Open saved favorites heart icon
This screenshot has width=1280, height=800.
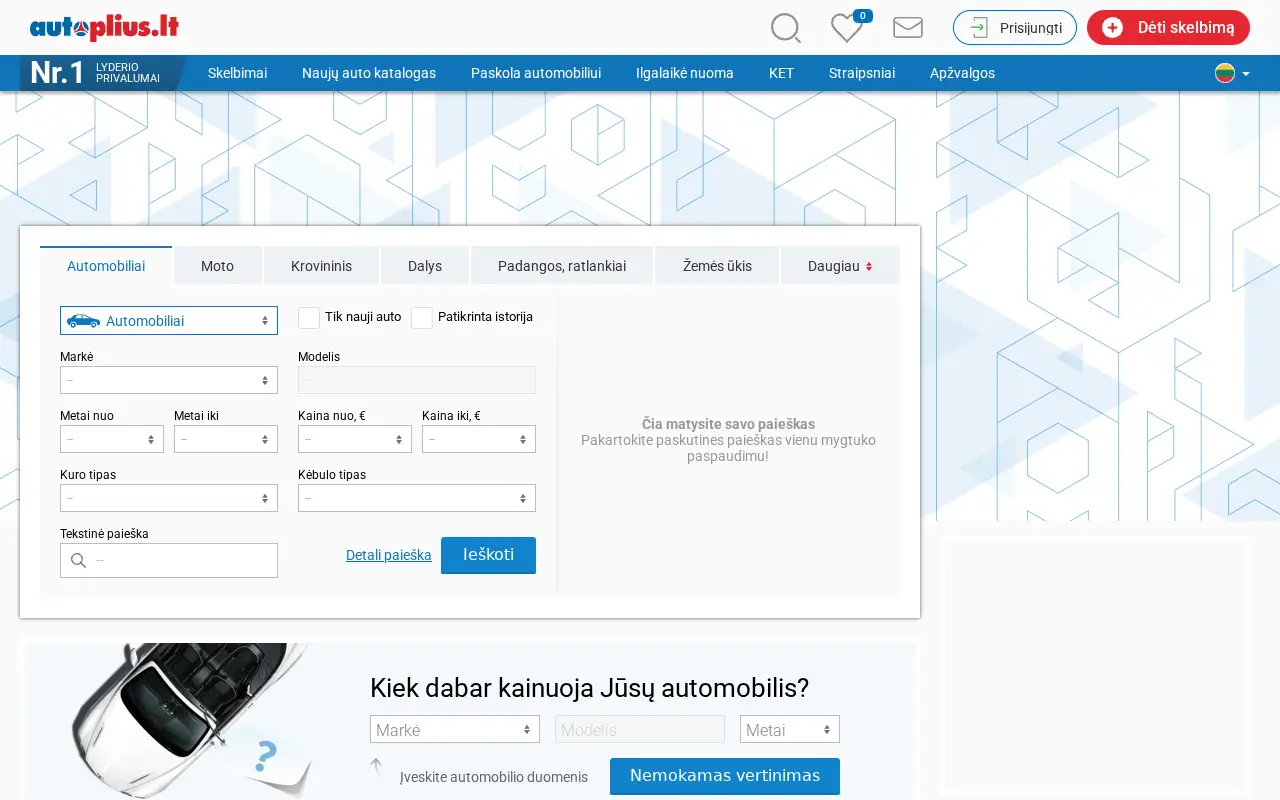point(846,28)
